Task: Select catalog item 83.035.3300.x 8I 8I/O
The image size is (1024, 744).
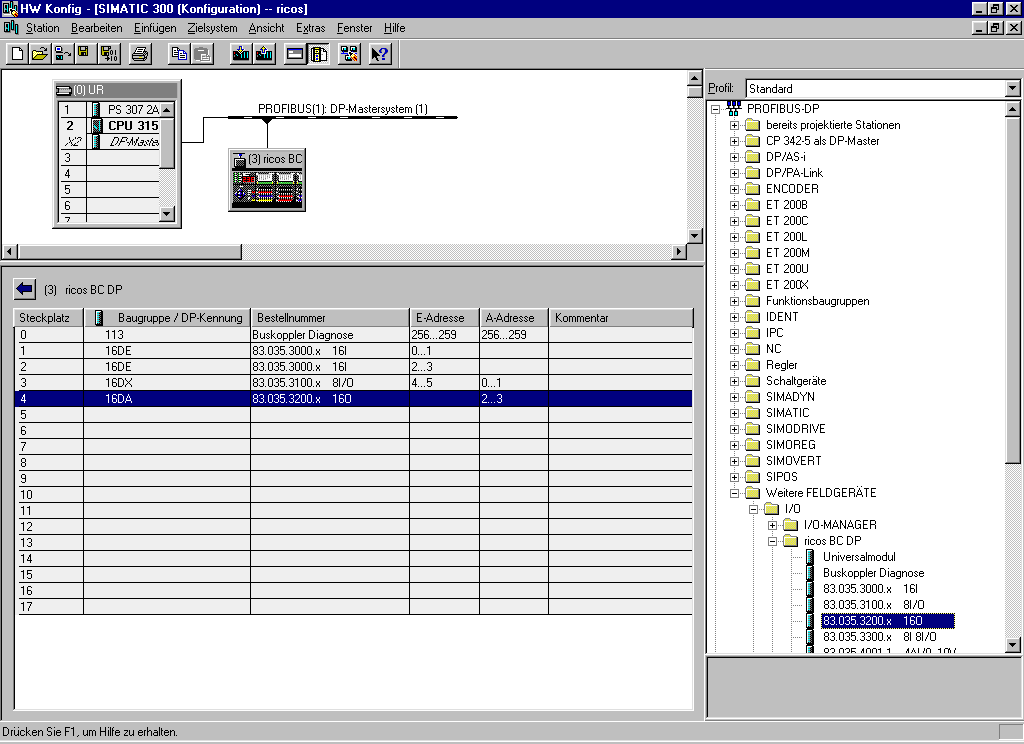Action: coord(879,637)
